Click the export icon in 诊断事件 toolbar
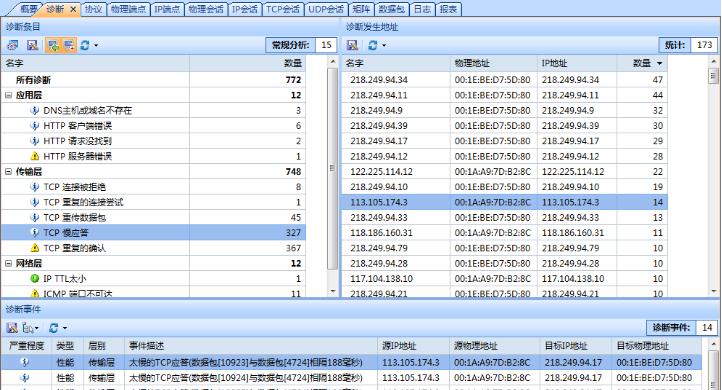 pos(12,328)
